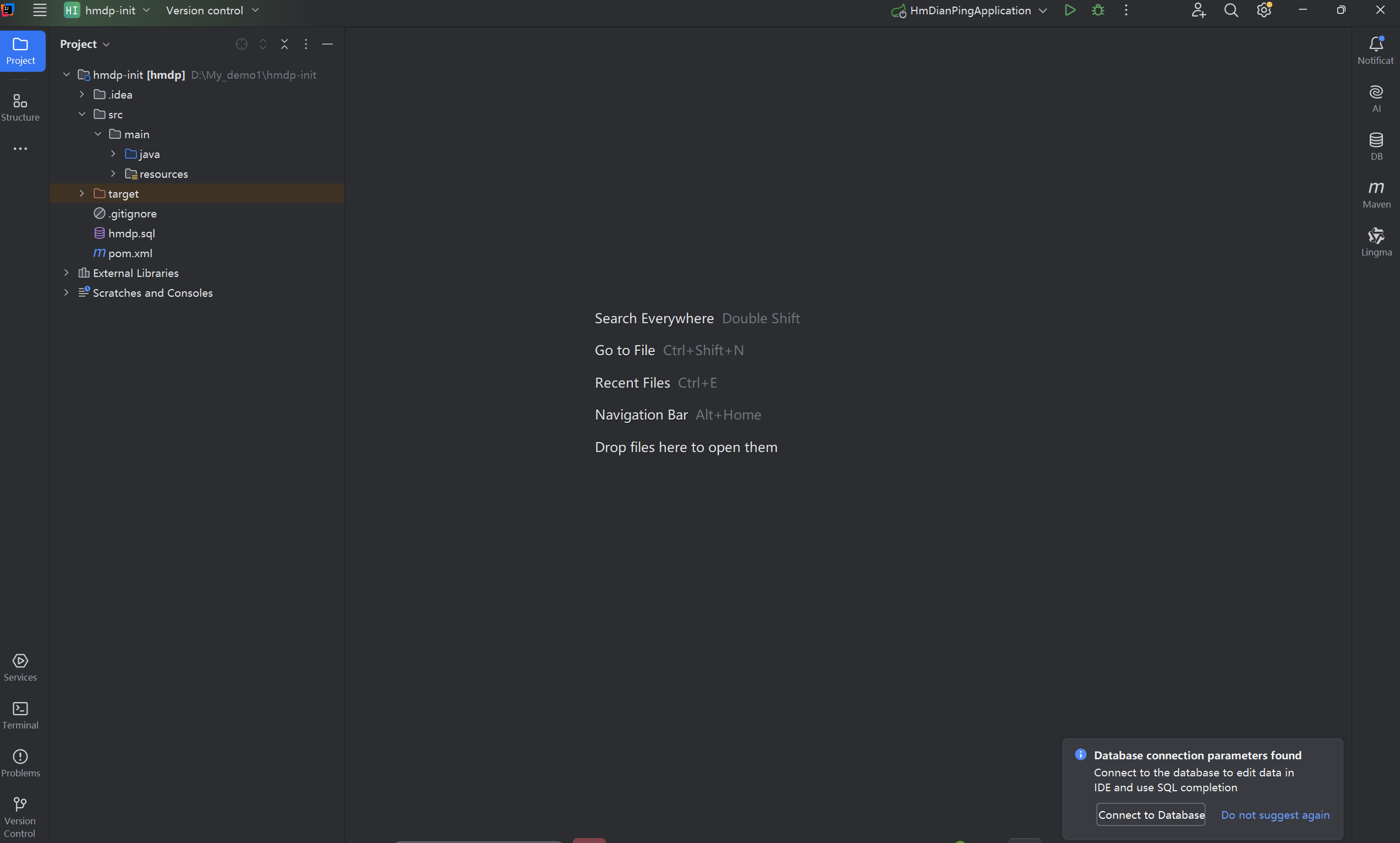Click the Select Opened File crosshair icon
Image resolution: width=1400 pixels, height=843 pixels.
[241, 44]
